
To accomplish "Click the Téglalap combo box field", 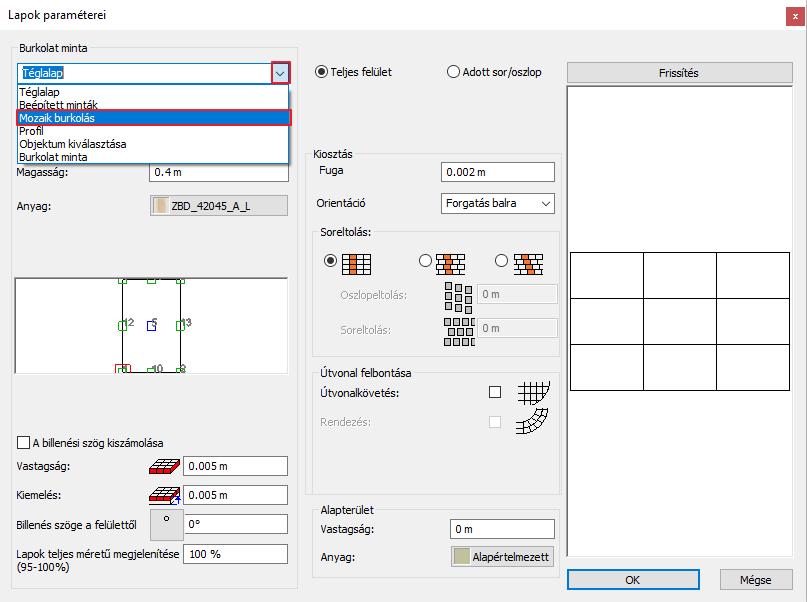I will (x=144, y=73).
